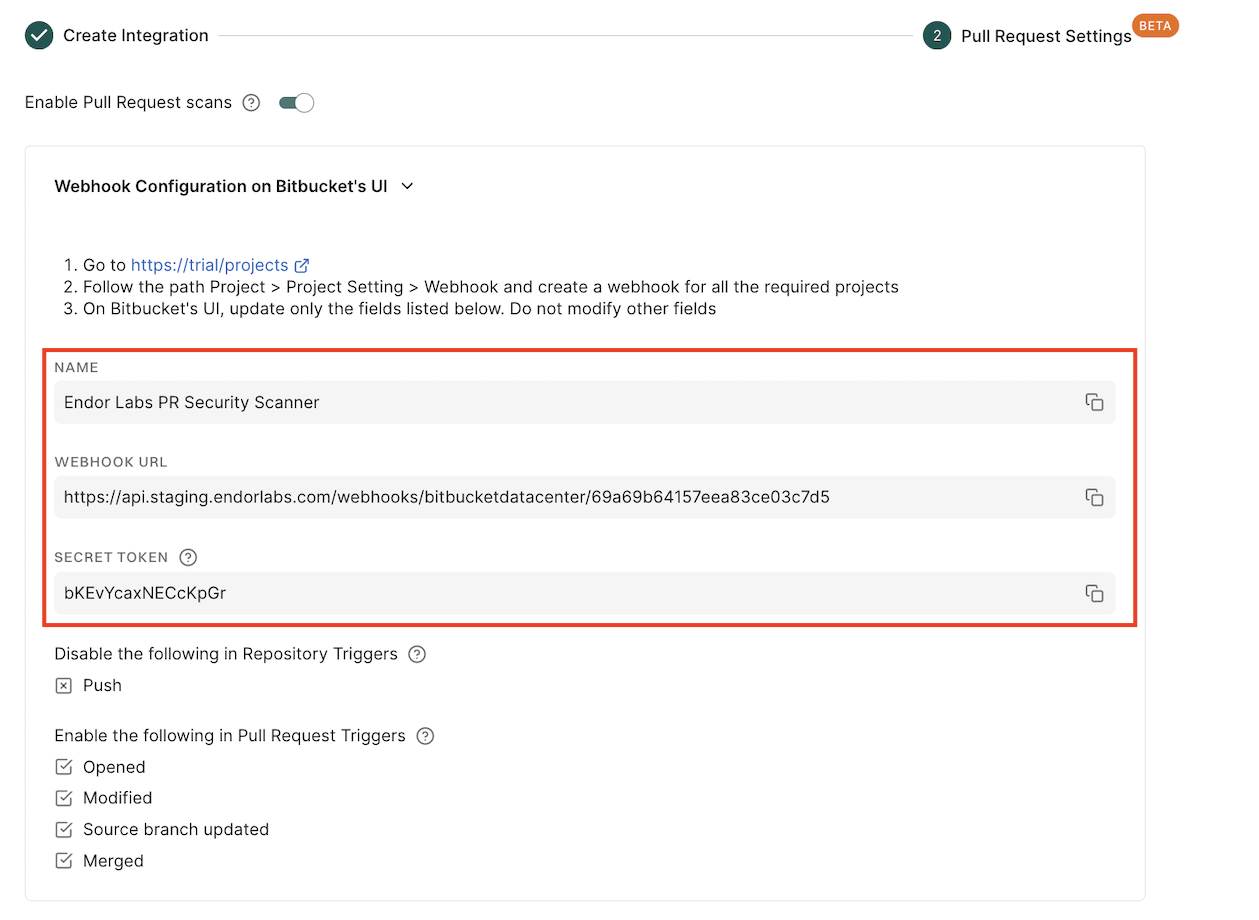Click the green Create Integration checkmark
1259x920 pixels.
pos(38,35)
